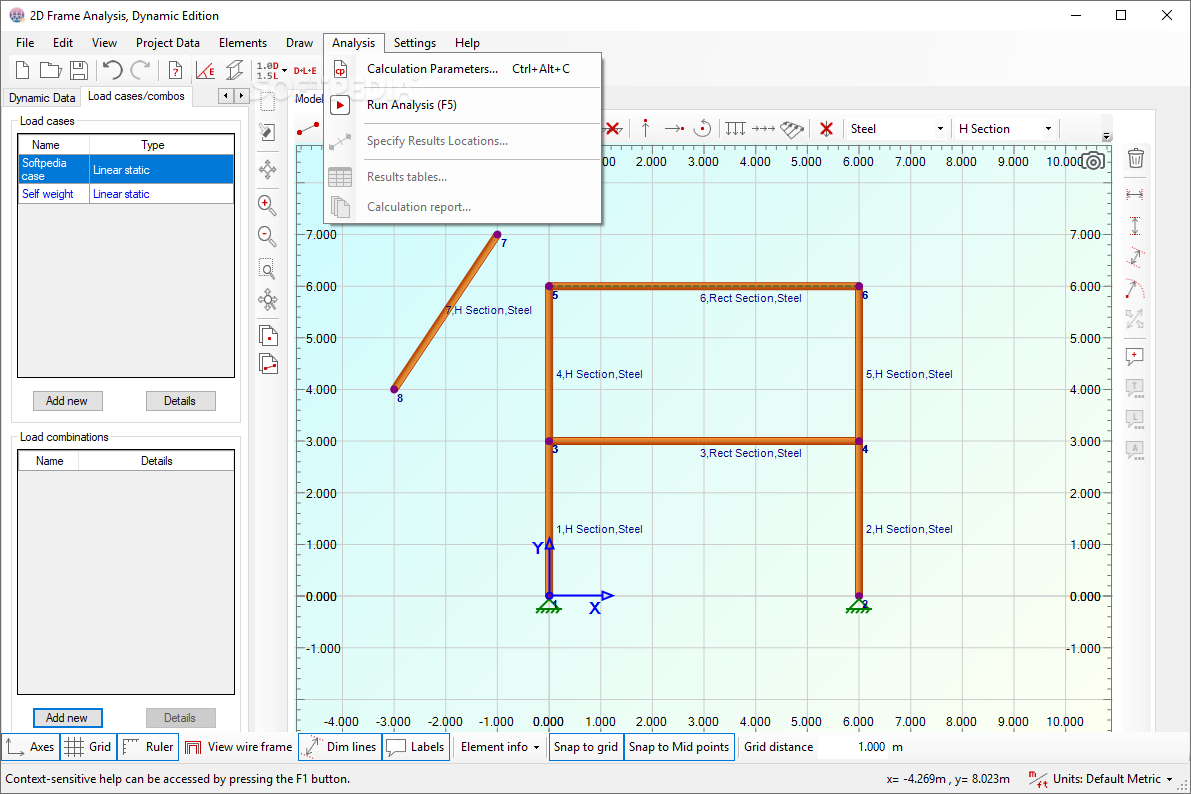Open the section profile I-beam icon

(x=235, y=71)
